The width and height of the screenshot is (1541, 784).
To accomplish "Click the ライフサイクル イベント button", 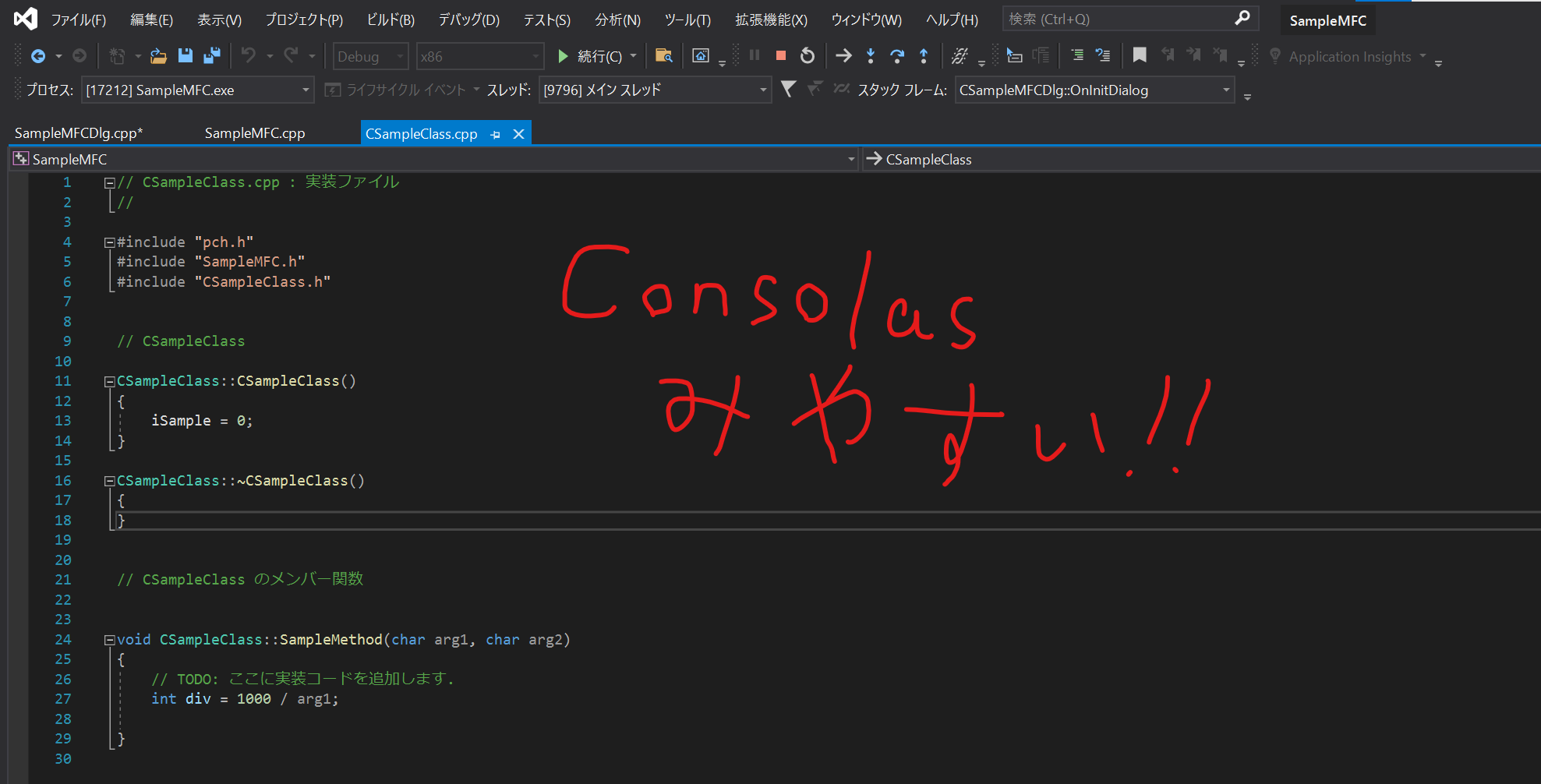I will pyautogui.click(x=396, y=90).
